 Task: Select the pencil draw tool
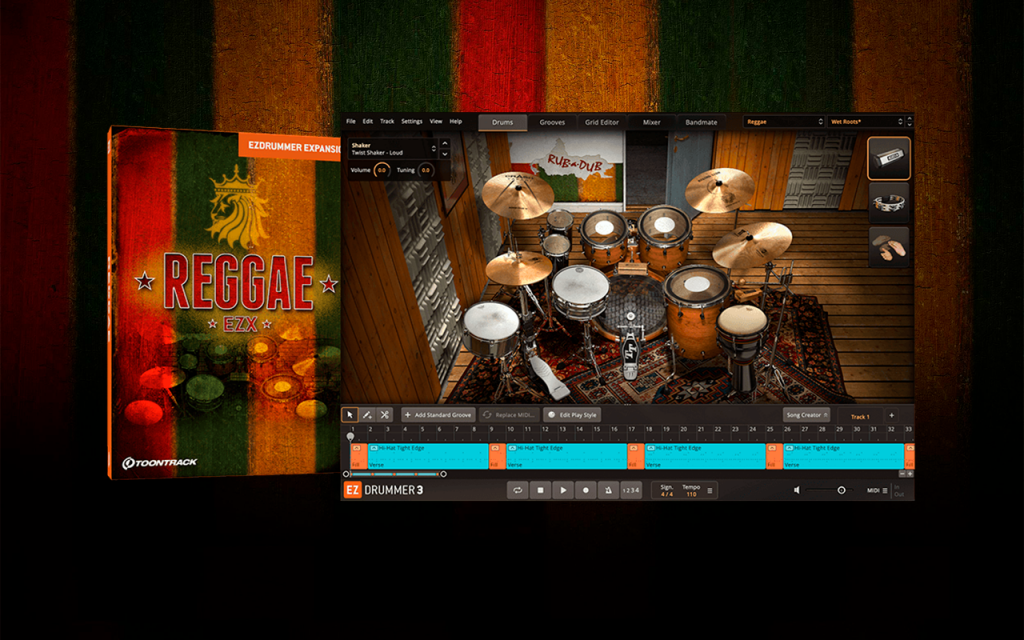[368, 415]
